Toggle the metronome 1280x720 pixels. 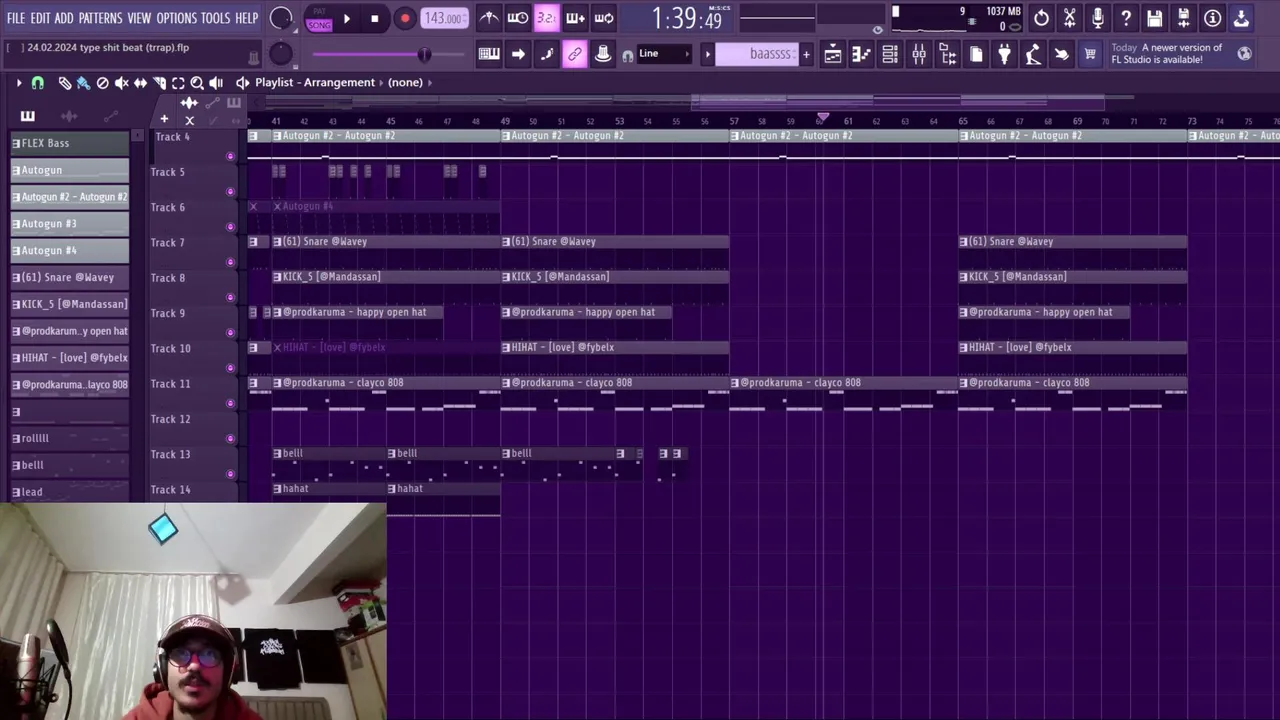(489, 18)
